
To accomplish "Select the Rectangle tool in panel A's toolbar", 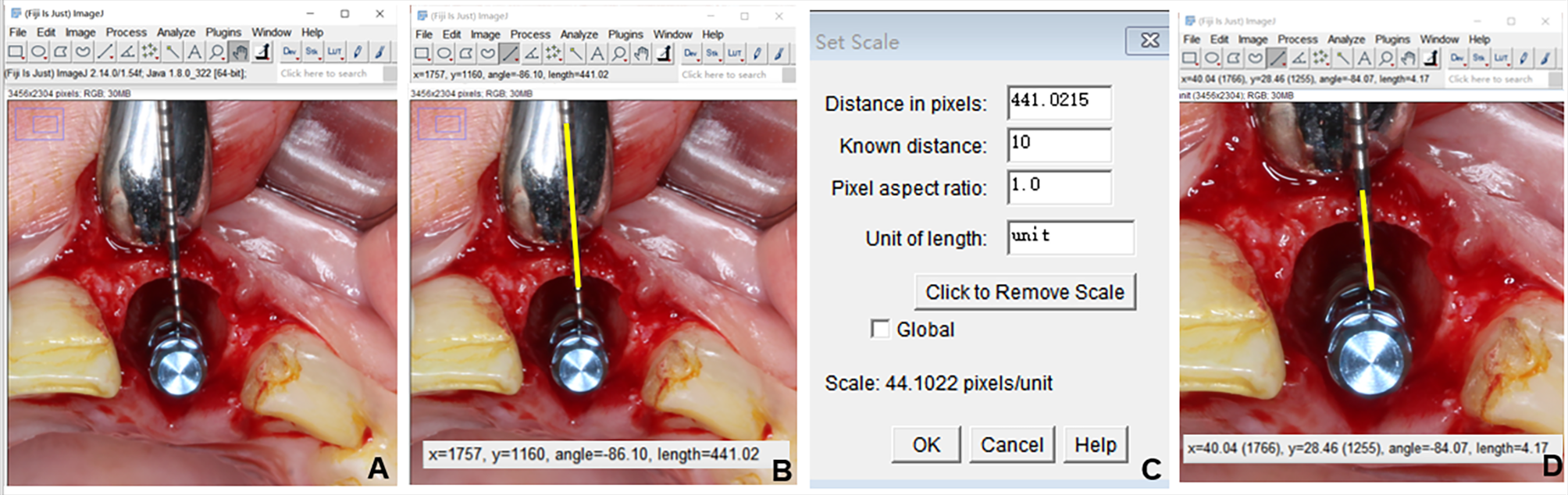I will [16, 52].
